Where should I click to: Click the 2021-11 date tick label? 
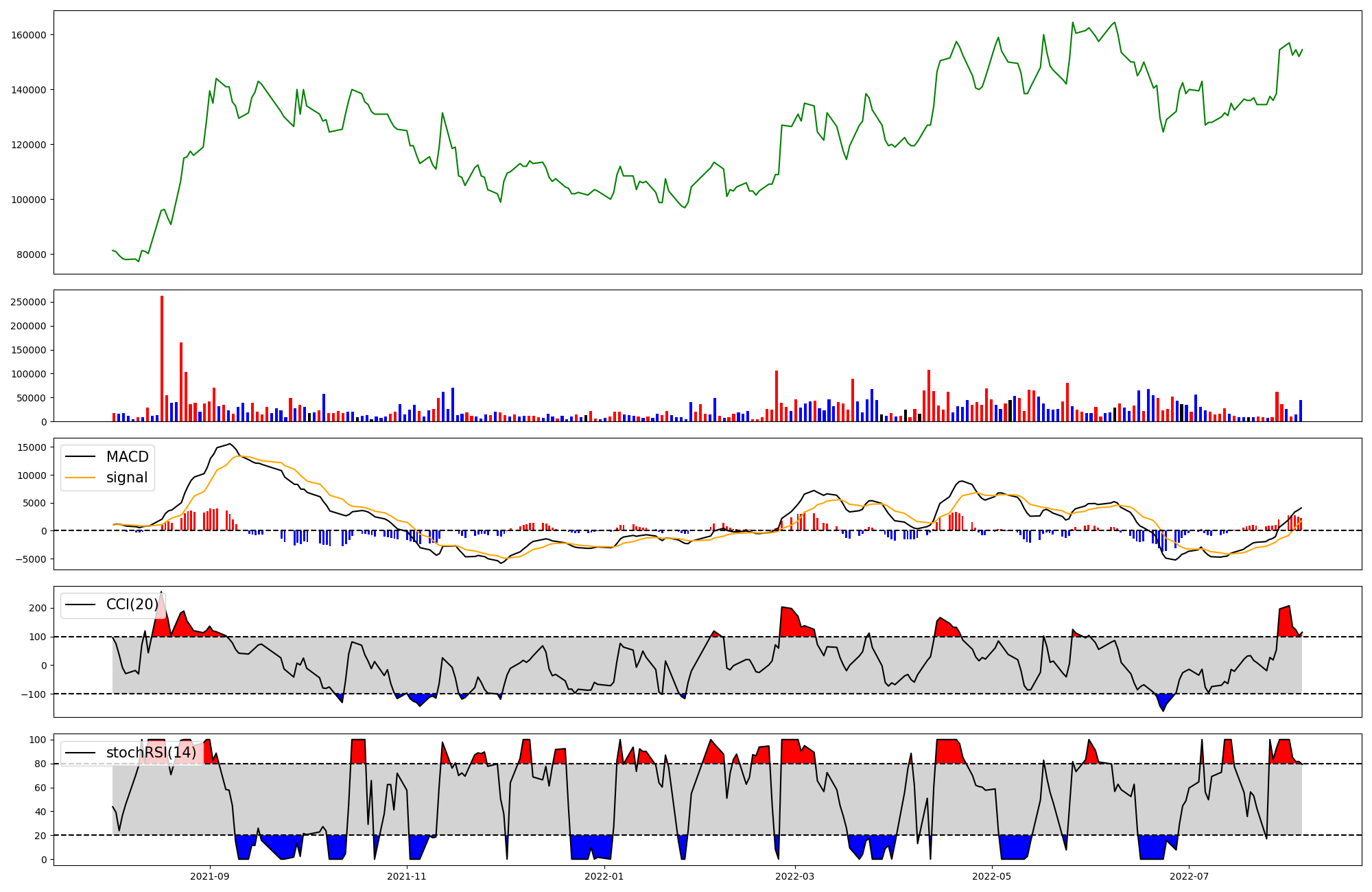coord(407,876)
